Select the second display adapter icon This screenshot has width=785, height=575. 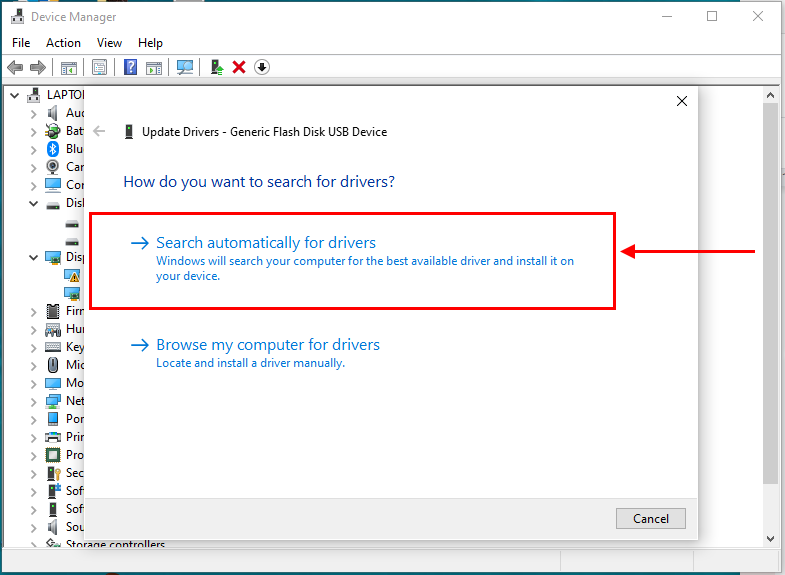(x=72, y=293)
